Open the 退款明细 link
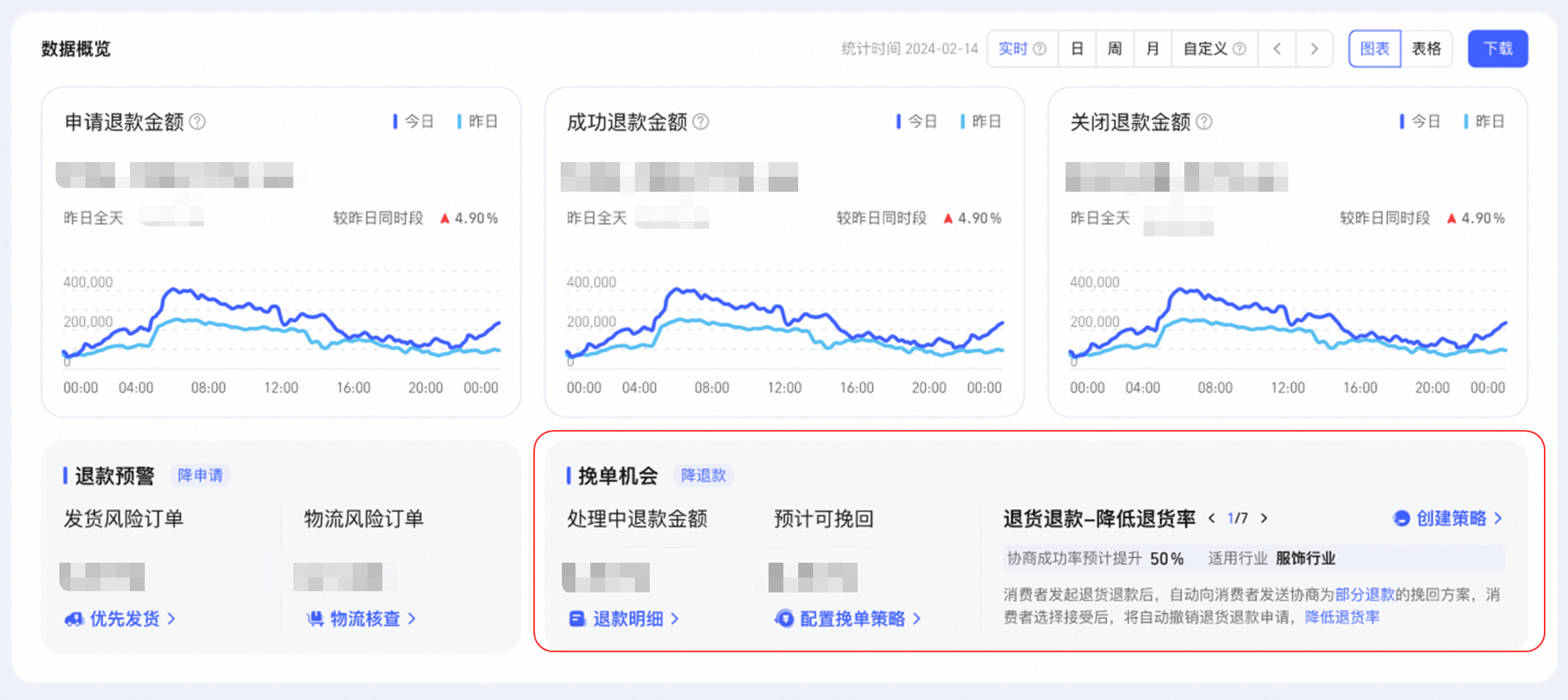Screen dimensions: 1568x700 pos(629,618)
